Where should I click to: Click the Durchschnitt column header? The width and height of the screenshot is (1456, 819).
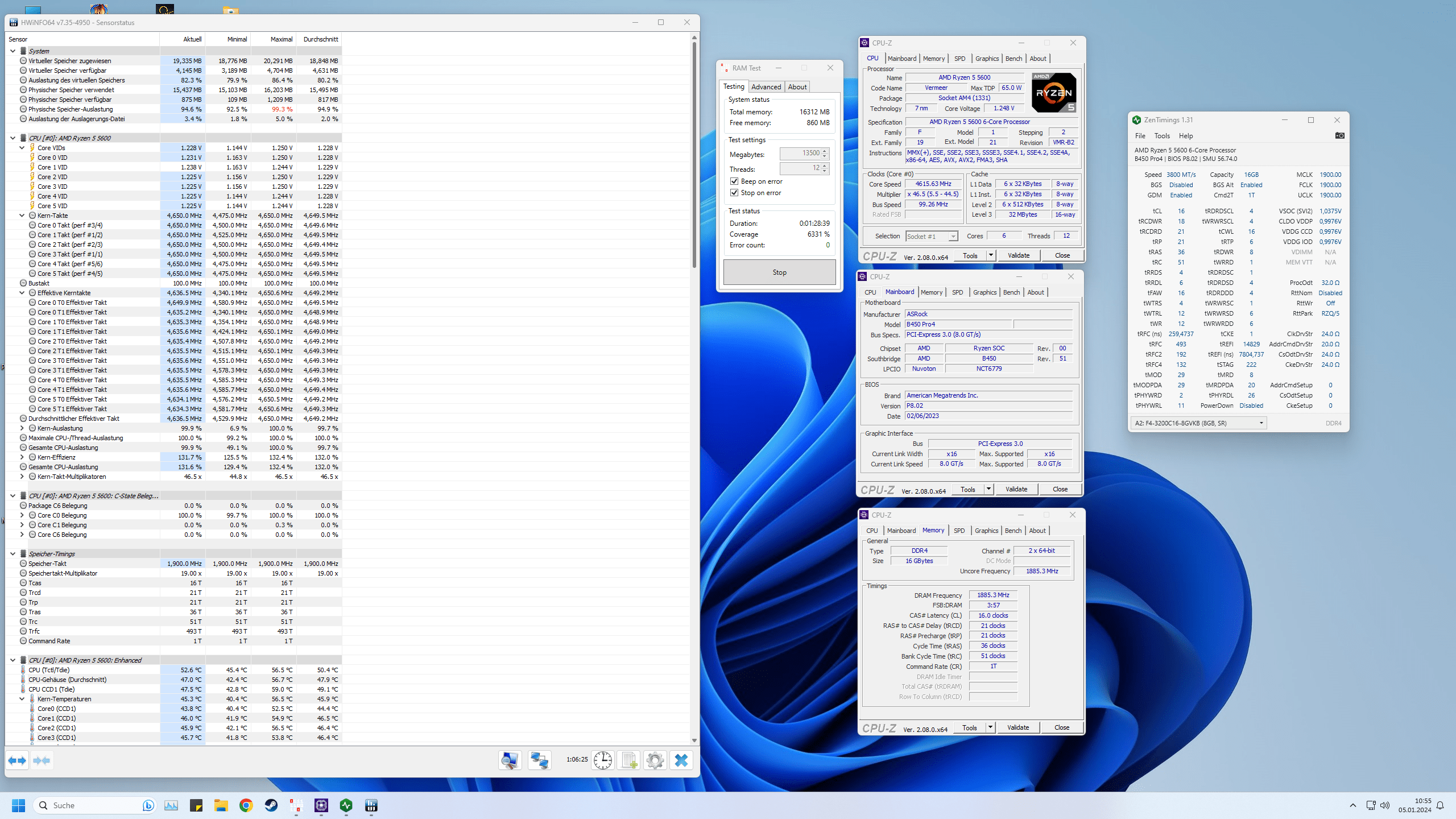pos(320,39)
